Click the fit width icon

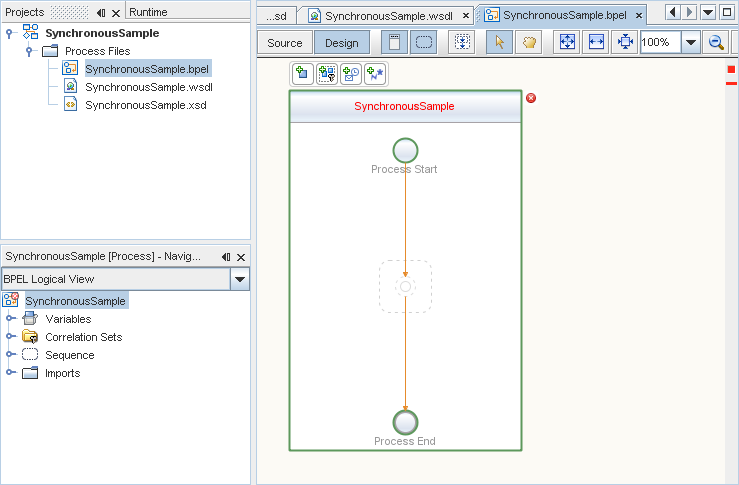coord(596,43)
